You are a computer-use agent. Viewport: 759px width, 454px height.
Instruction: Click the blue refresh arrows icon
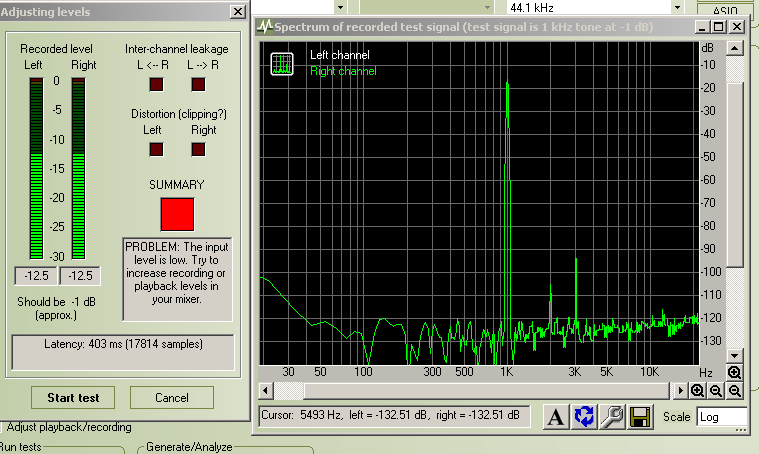tap(584, 416)
